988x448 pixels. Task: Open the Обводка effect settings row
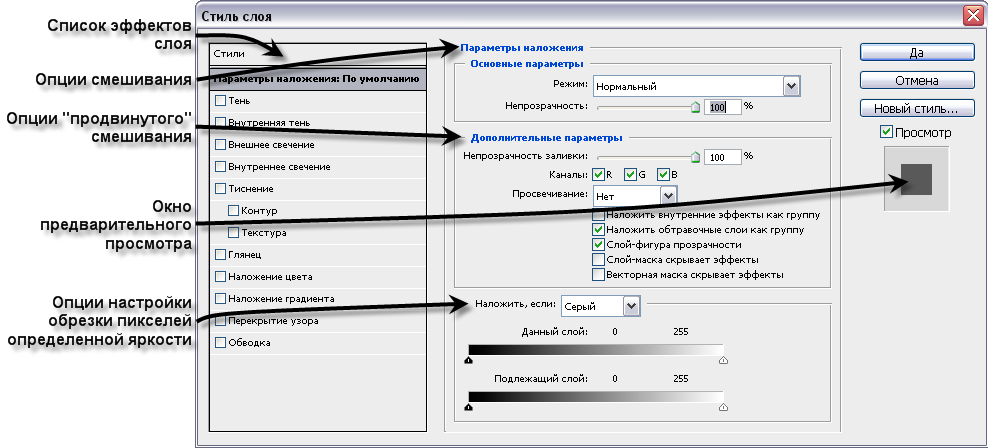coord(318,343)
